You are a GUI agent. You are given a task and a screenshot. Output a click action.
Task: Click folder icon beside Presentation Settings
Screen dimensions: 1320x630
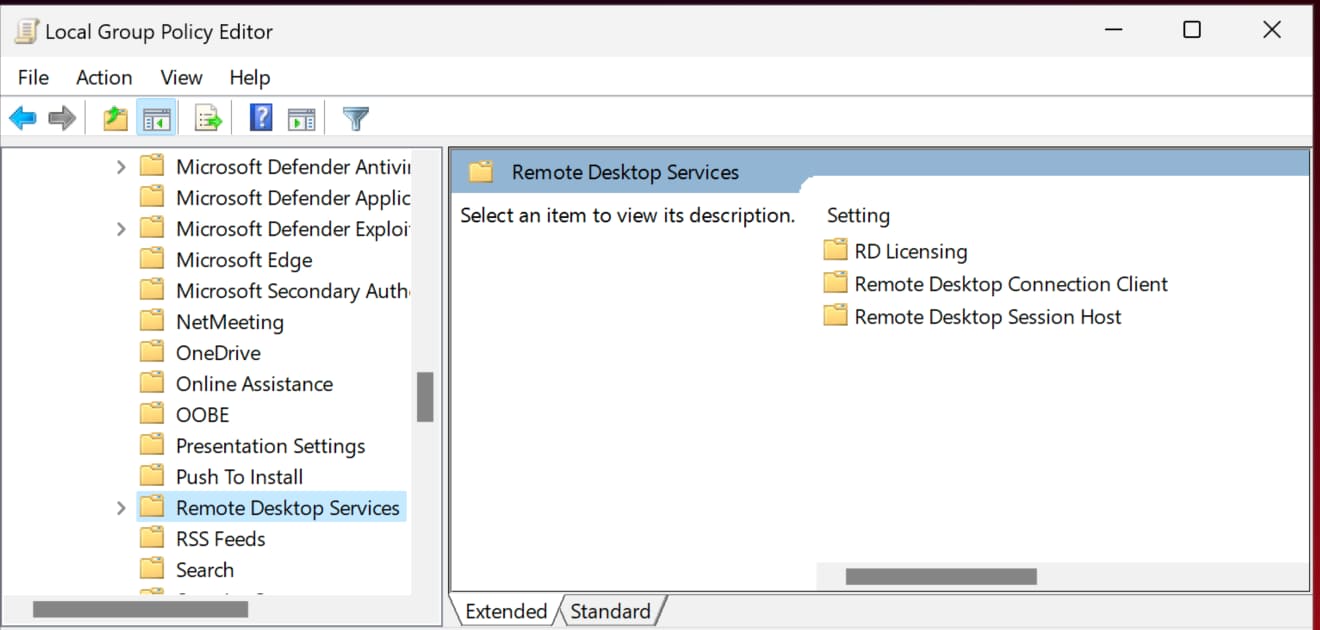coord(152,445)
